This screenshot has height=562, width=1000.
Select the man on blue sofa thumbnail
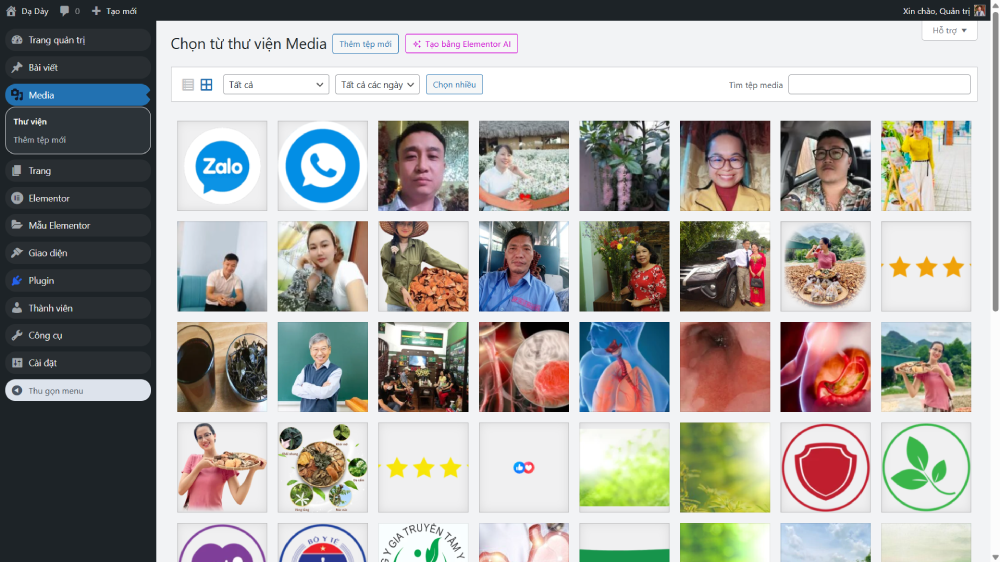pyautogui.click(x=222, y=267)
